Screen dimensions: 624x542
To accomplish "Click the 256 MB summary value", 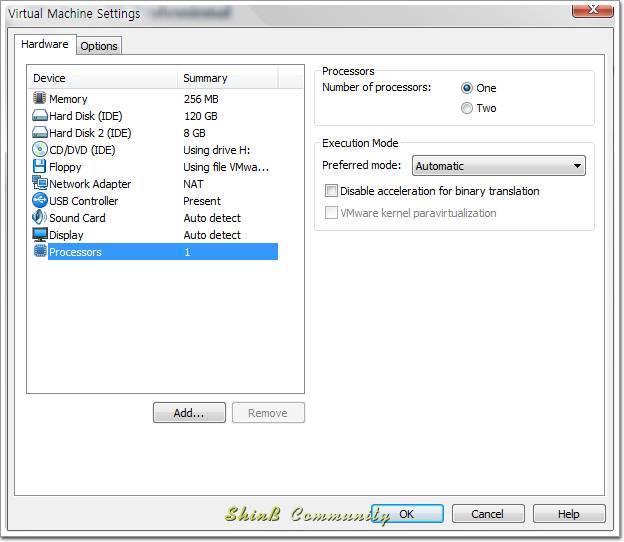I will tap(201, 99).
